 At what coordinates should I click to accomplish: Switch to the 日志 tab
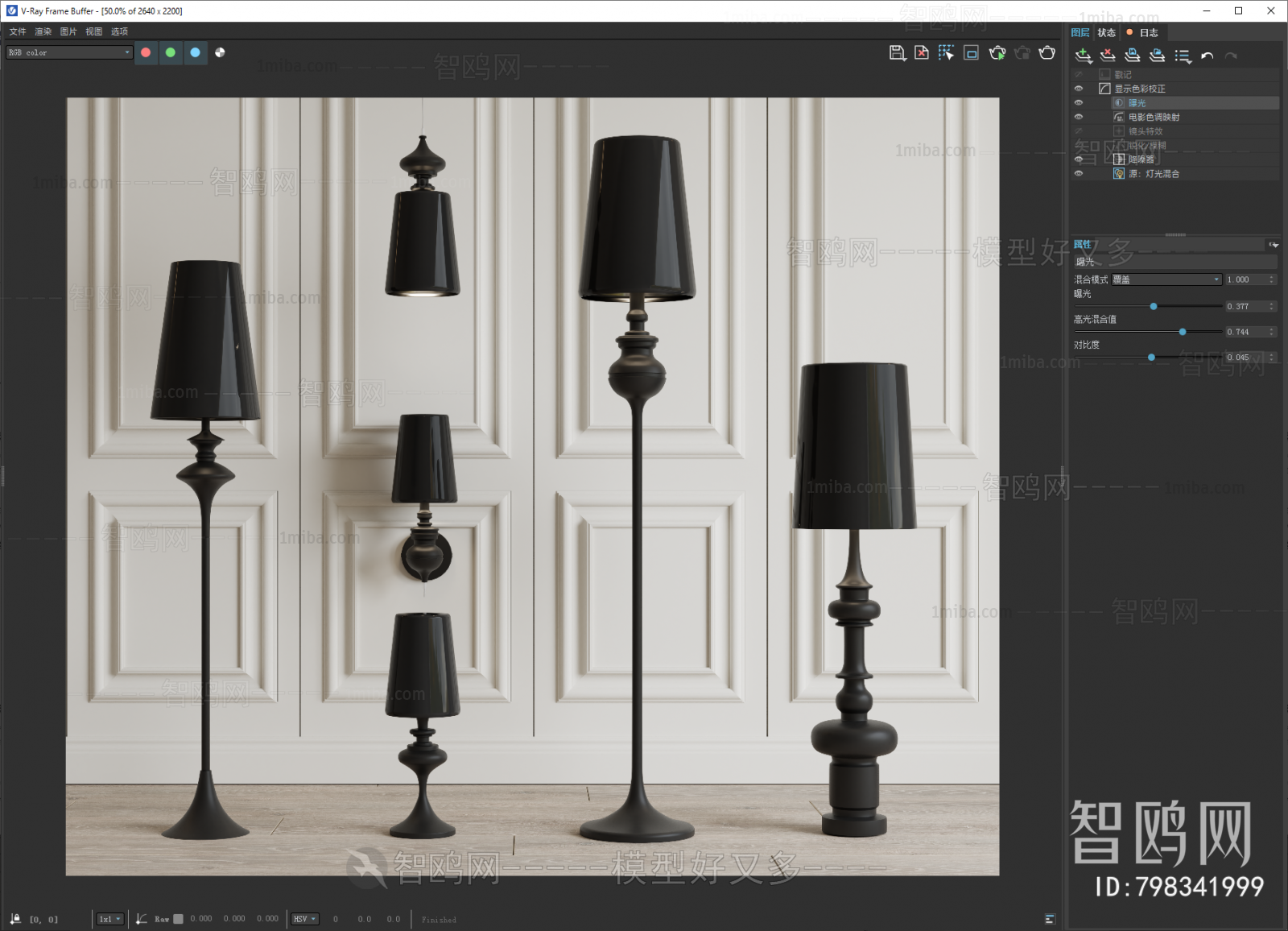[x=1143, y=33]
